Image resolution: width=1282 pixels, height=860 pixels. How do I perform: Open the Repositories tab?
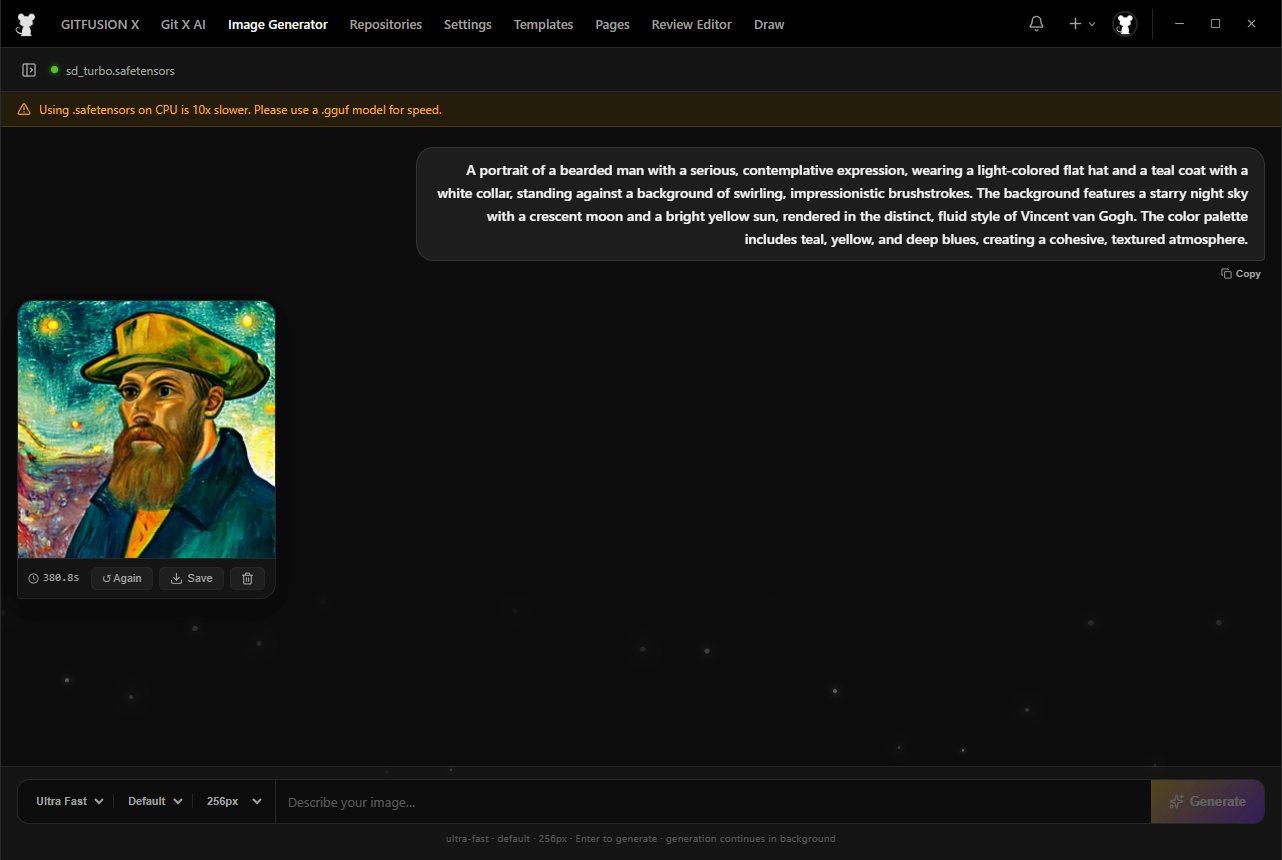[x=386, y=24]
